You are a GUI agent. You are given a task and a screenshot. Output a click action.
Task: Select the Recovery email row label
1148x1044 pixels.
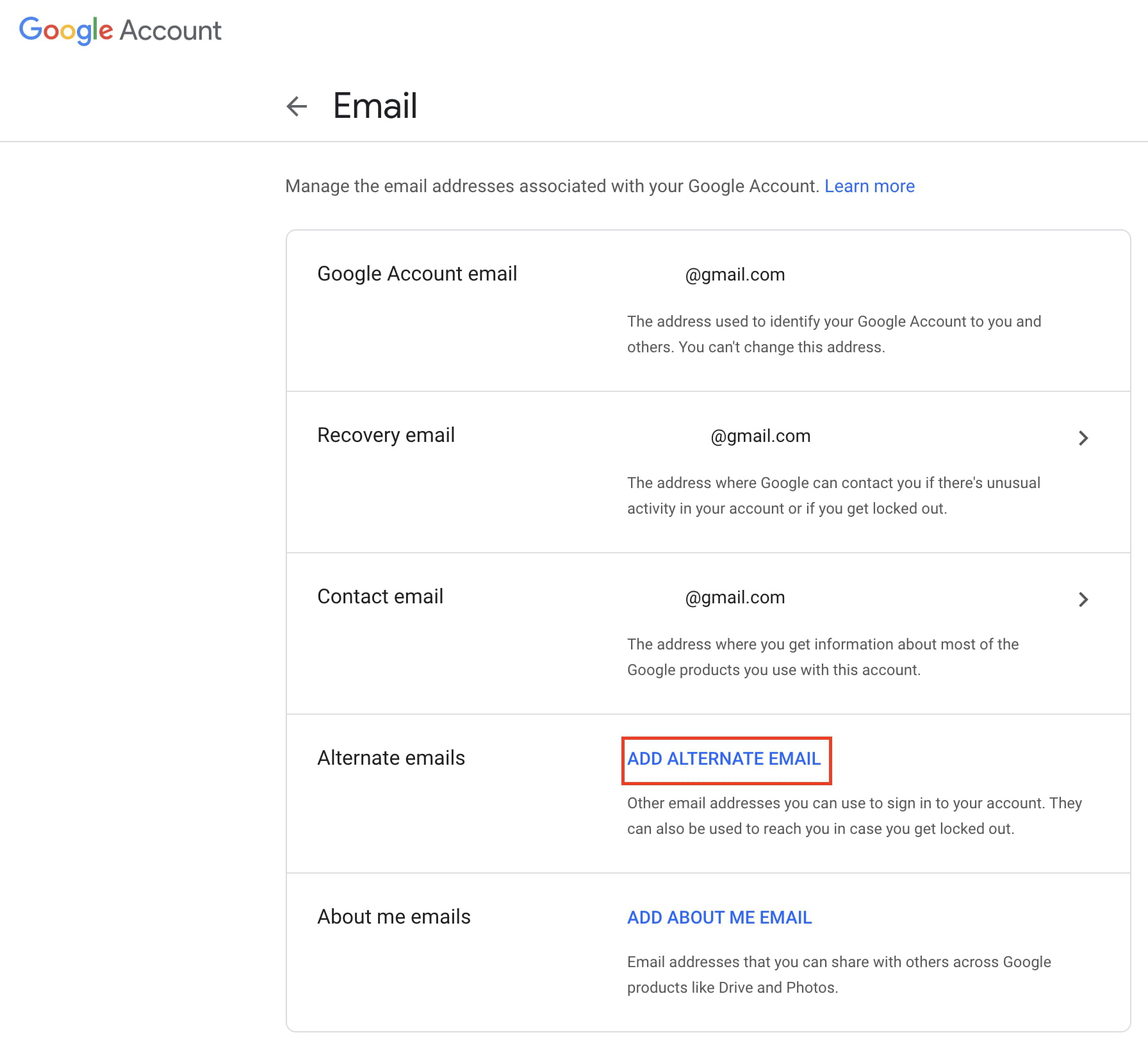tap(386, 436)
